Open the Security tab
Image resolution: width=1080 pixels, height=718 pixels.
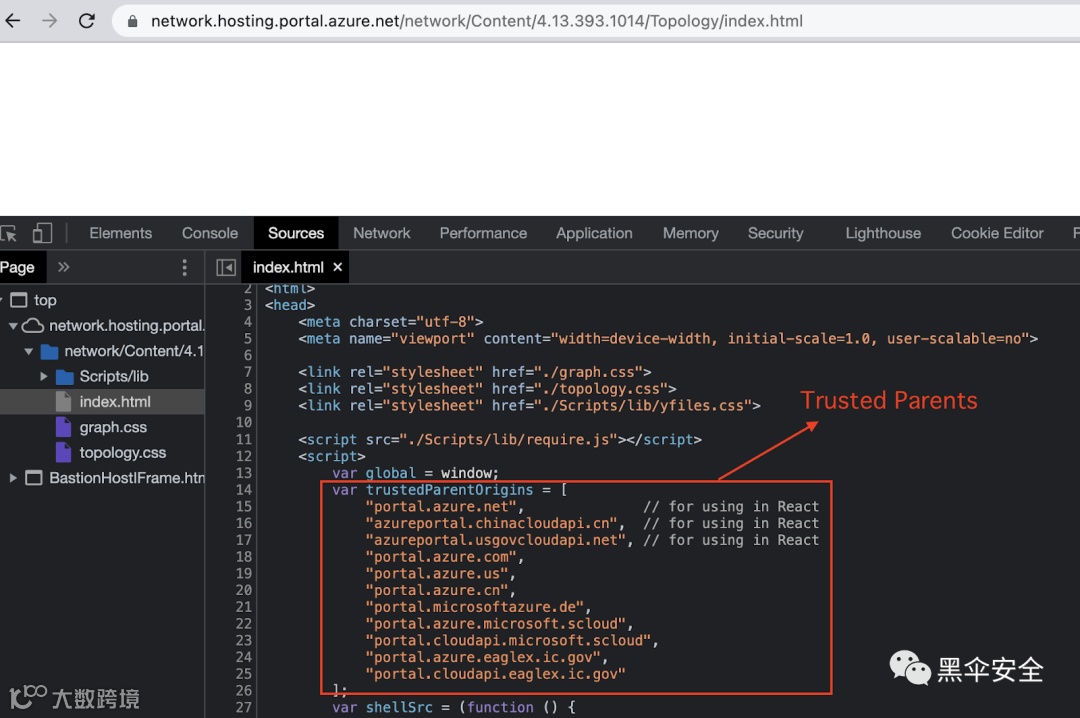click(776, 234)
